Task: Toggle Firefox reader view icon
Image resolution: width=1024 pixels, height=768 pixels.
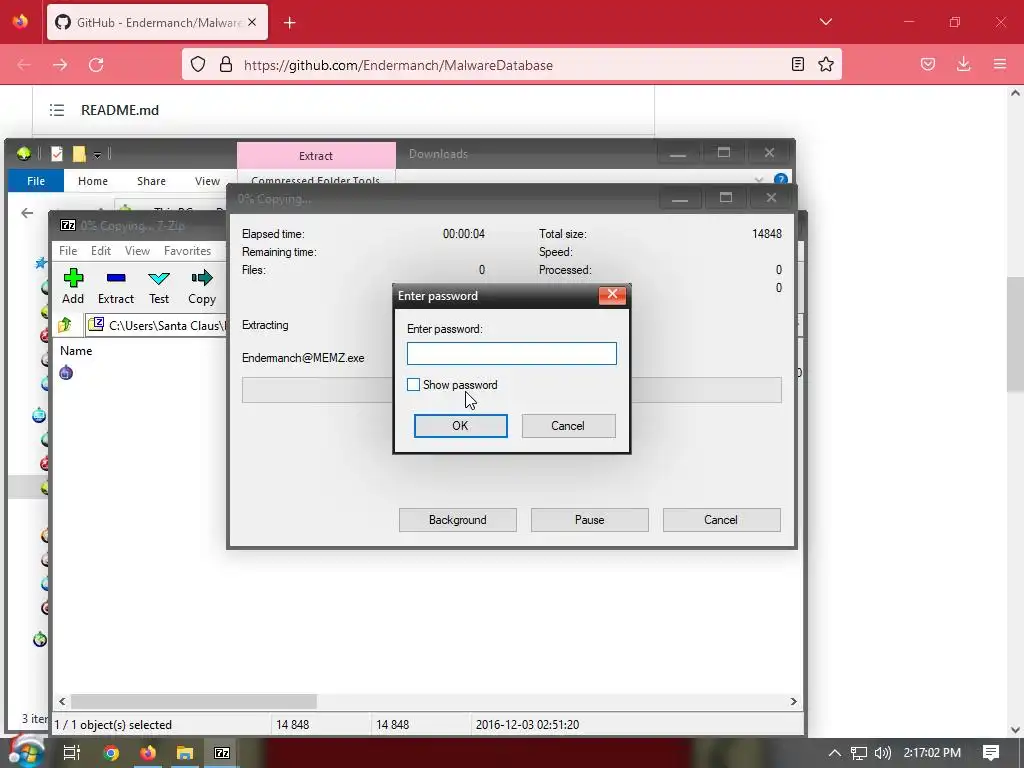Action: [797, 64]
